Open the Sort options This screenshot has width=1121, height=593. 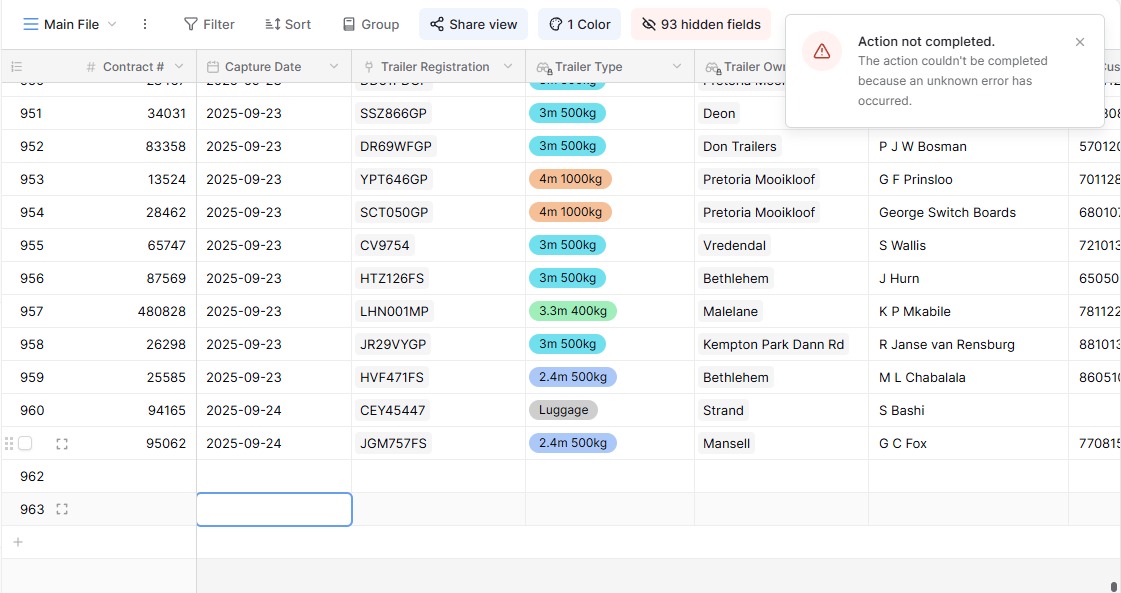click(x=288, y=24)
